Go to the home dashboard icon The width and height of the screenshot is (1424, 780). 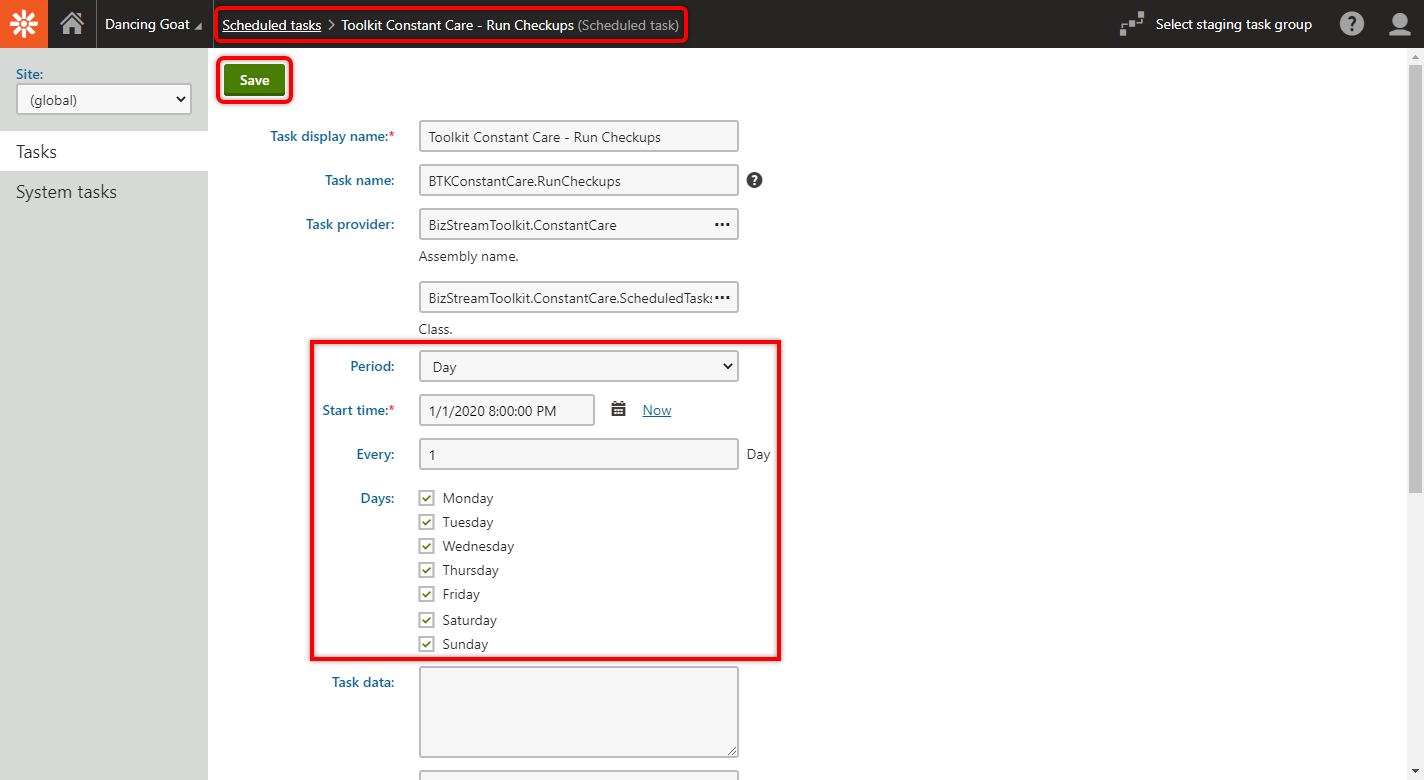point(72,24)
